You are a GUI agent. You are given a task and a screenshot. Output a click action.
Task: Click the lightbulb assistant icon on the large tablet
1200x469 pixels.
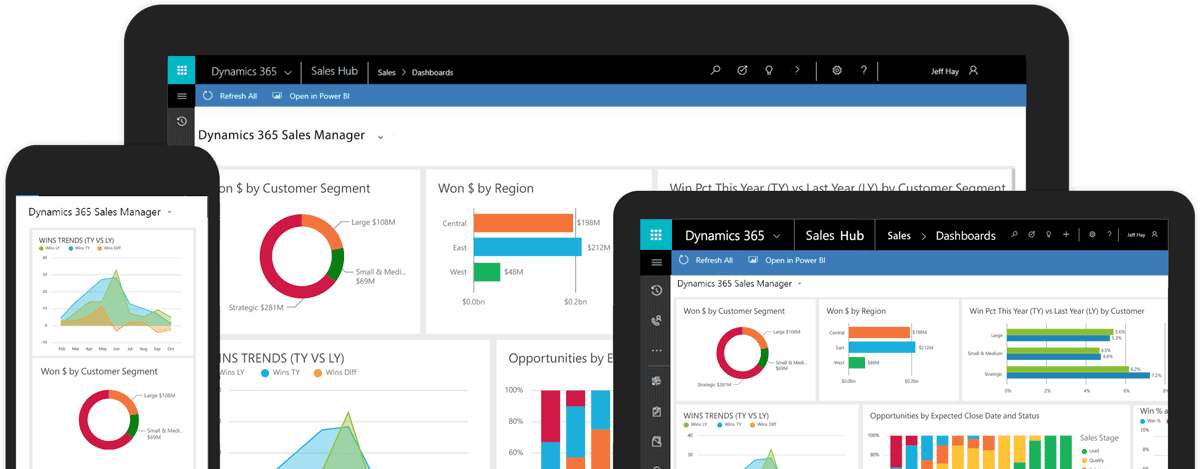point(769,71)
